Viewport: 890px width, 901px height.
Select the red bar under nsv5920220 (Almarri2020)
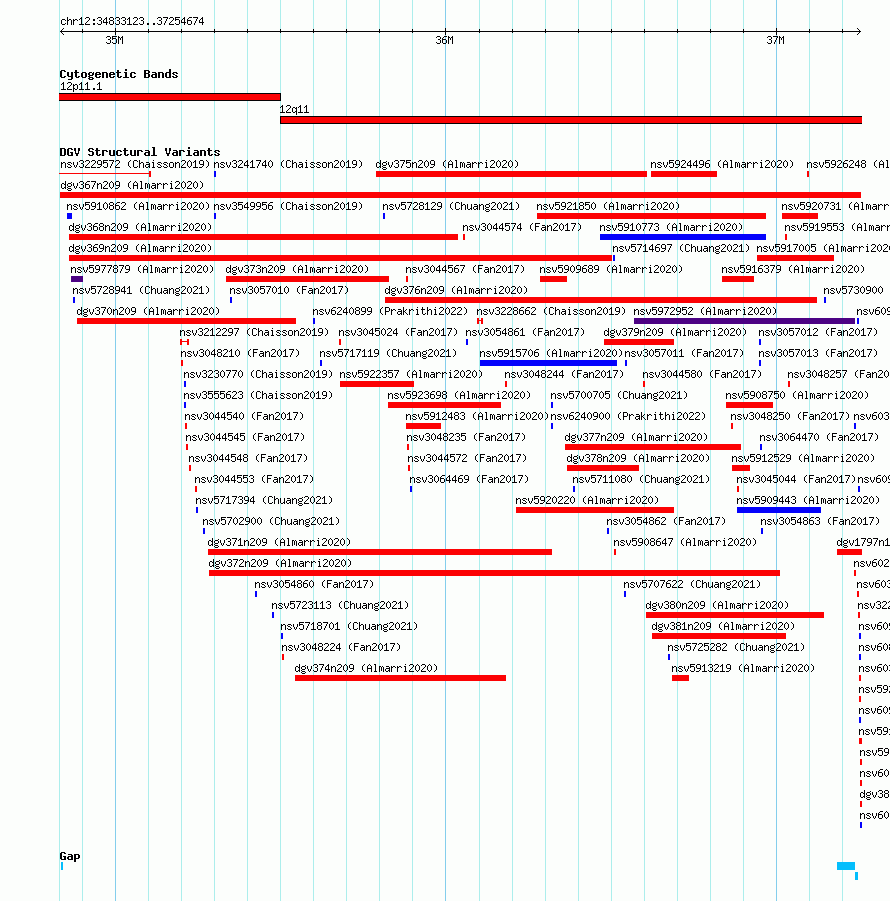click(595, 510)
